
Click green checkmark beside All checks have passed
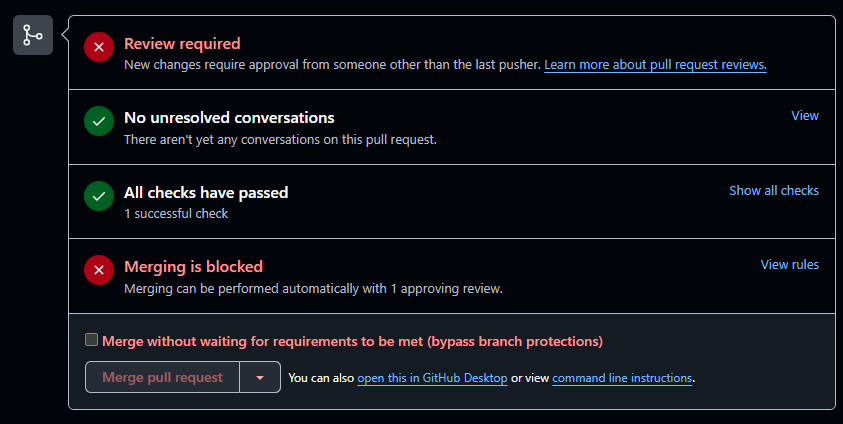click(x=98, y=196)
